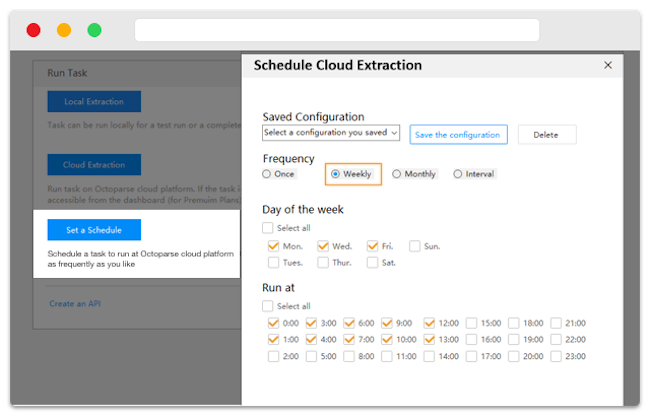The height and width of the screenshot is (416, 650).
Task: Select the Monthly frequency option
Action: (397, 174)
